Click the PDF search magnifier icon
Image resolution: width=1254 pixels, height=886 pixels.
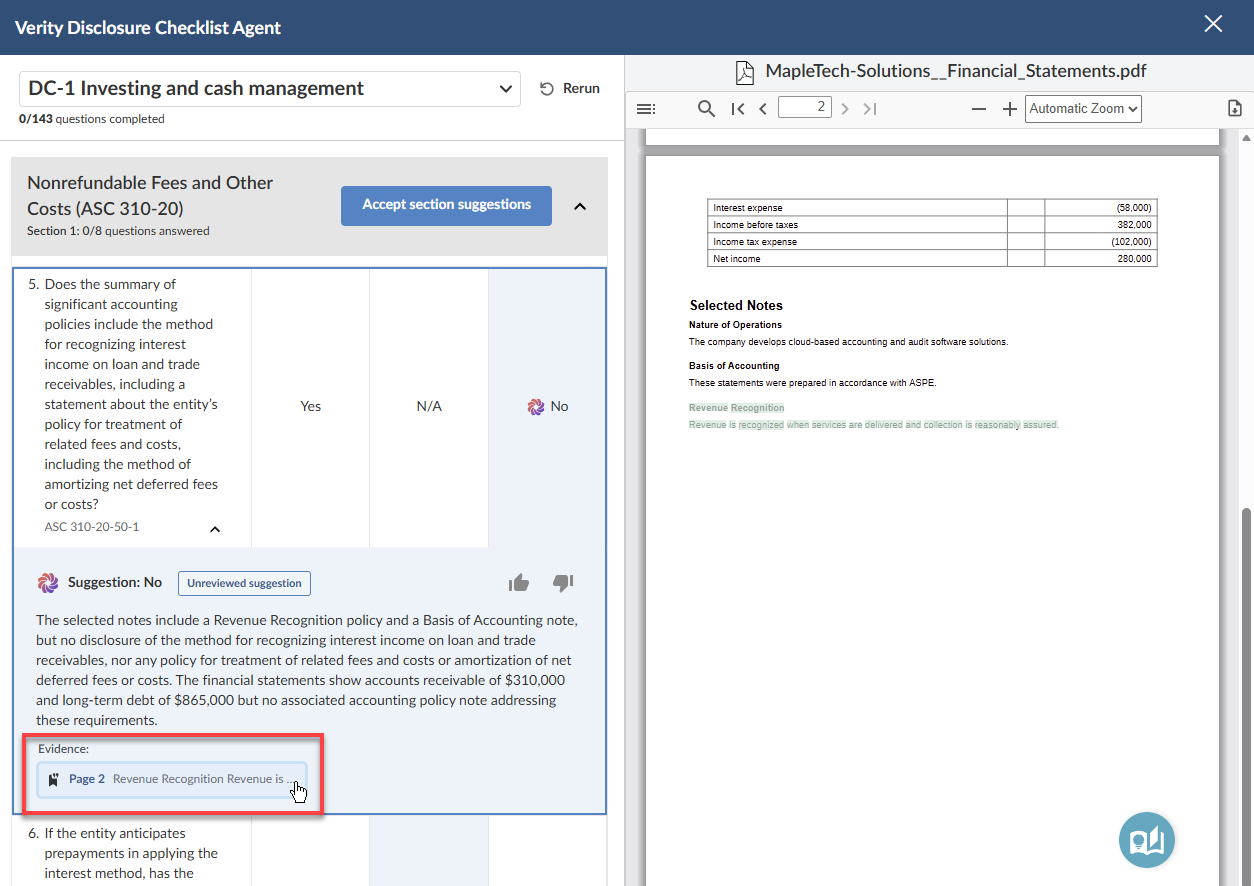point(706,109)
